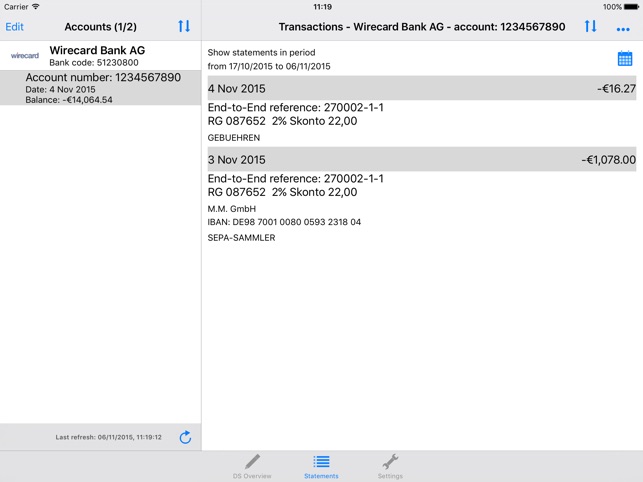
Task: Click 'Bank code: 51230800' text
Action: click(x=94, y=62)
